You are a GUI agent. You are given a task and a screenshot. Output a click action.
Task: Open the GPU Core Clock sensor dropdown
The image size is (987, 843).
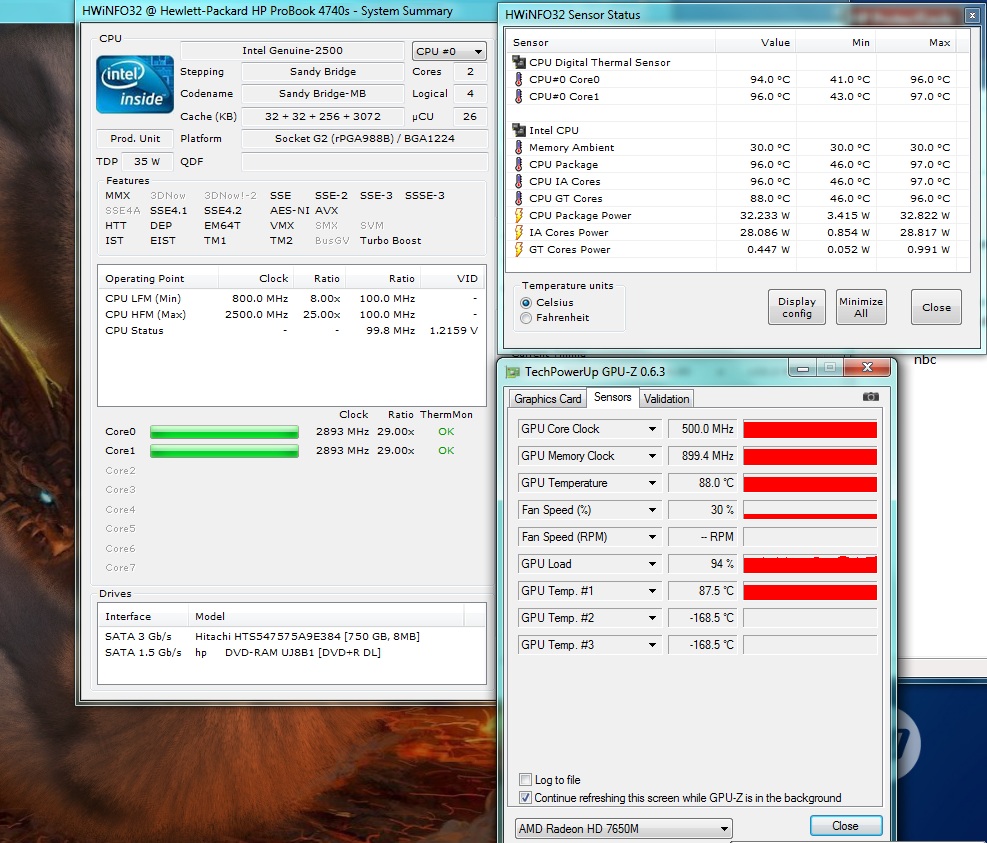[652, 429]
